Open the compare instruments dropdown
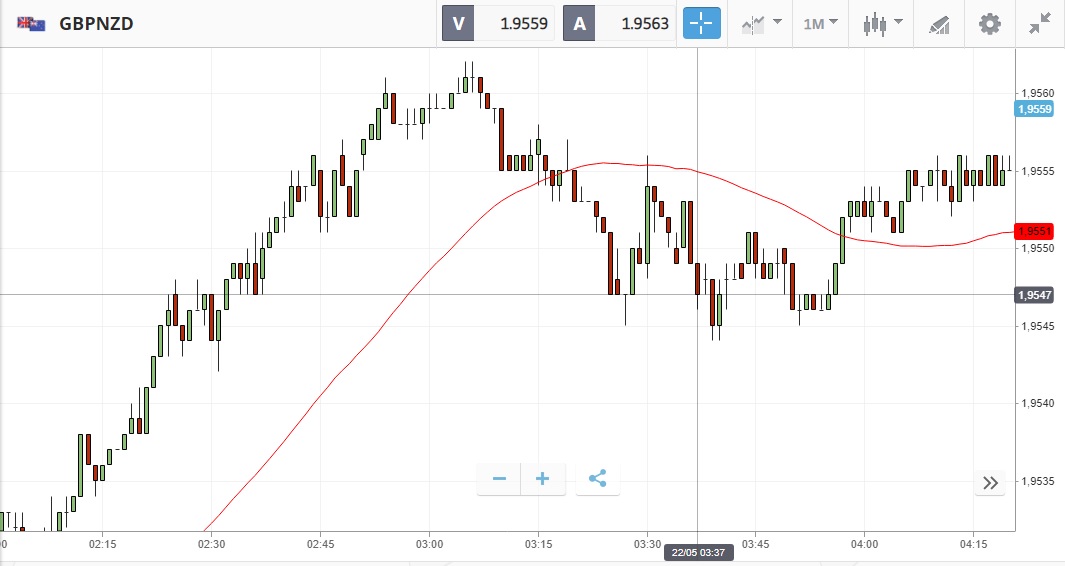Image resolution: width=1065 pixels, height=566 pixels. pyautogui.click(x=761, y=23)
